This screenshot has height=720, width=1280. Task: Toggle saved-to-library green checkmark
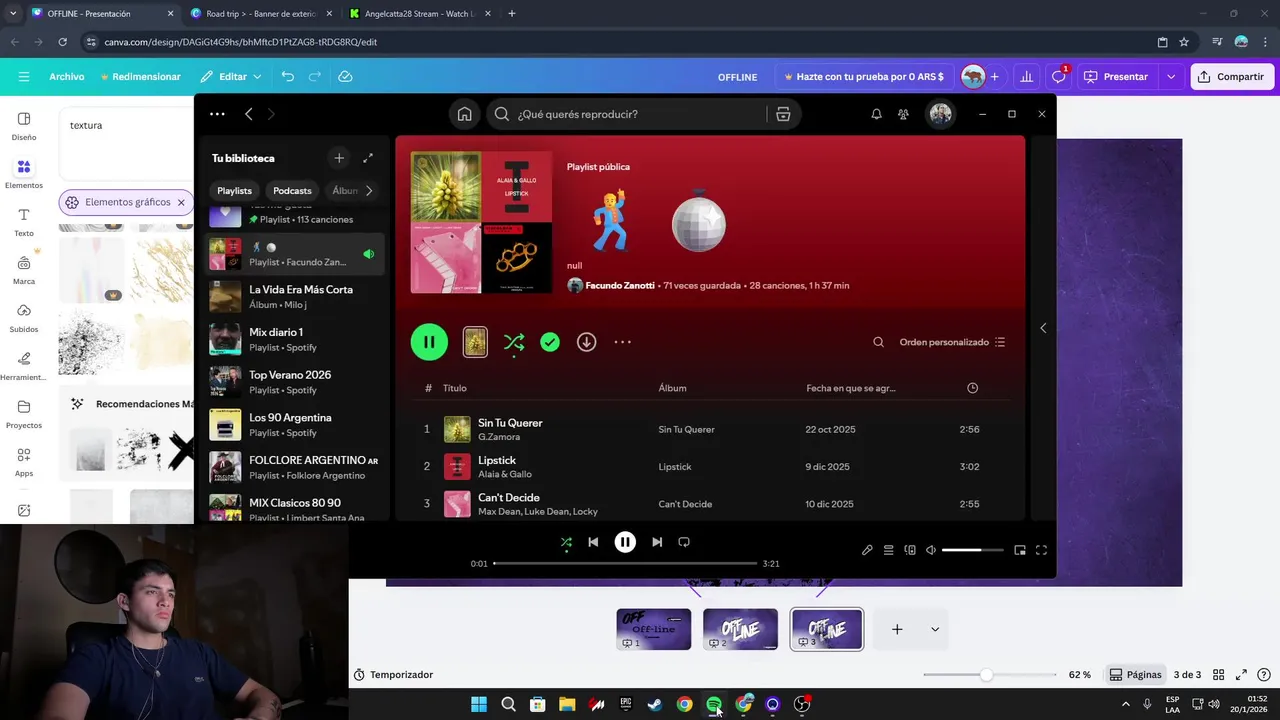pyautogui.click(x=550, y=342)
